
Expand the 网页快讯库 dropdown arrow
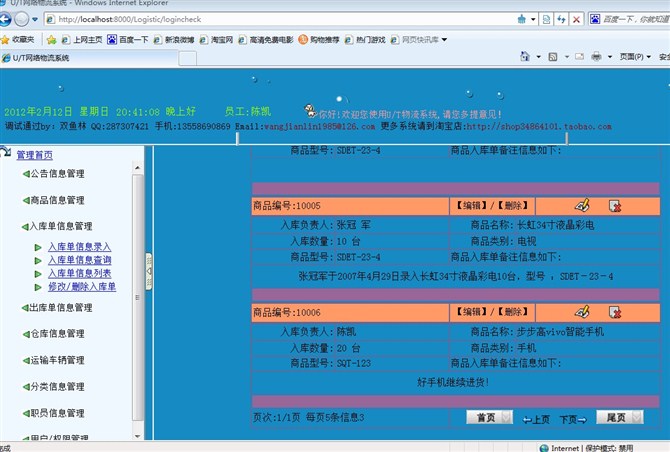click(444, 40)
